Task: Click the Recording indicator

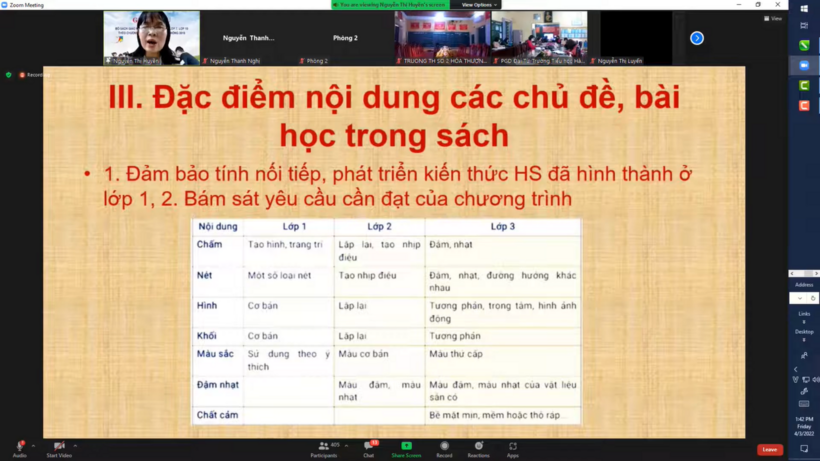Action: 35,75
